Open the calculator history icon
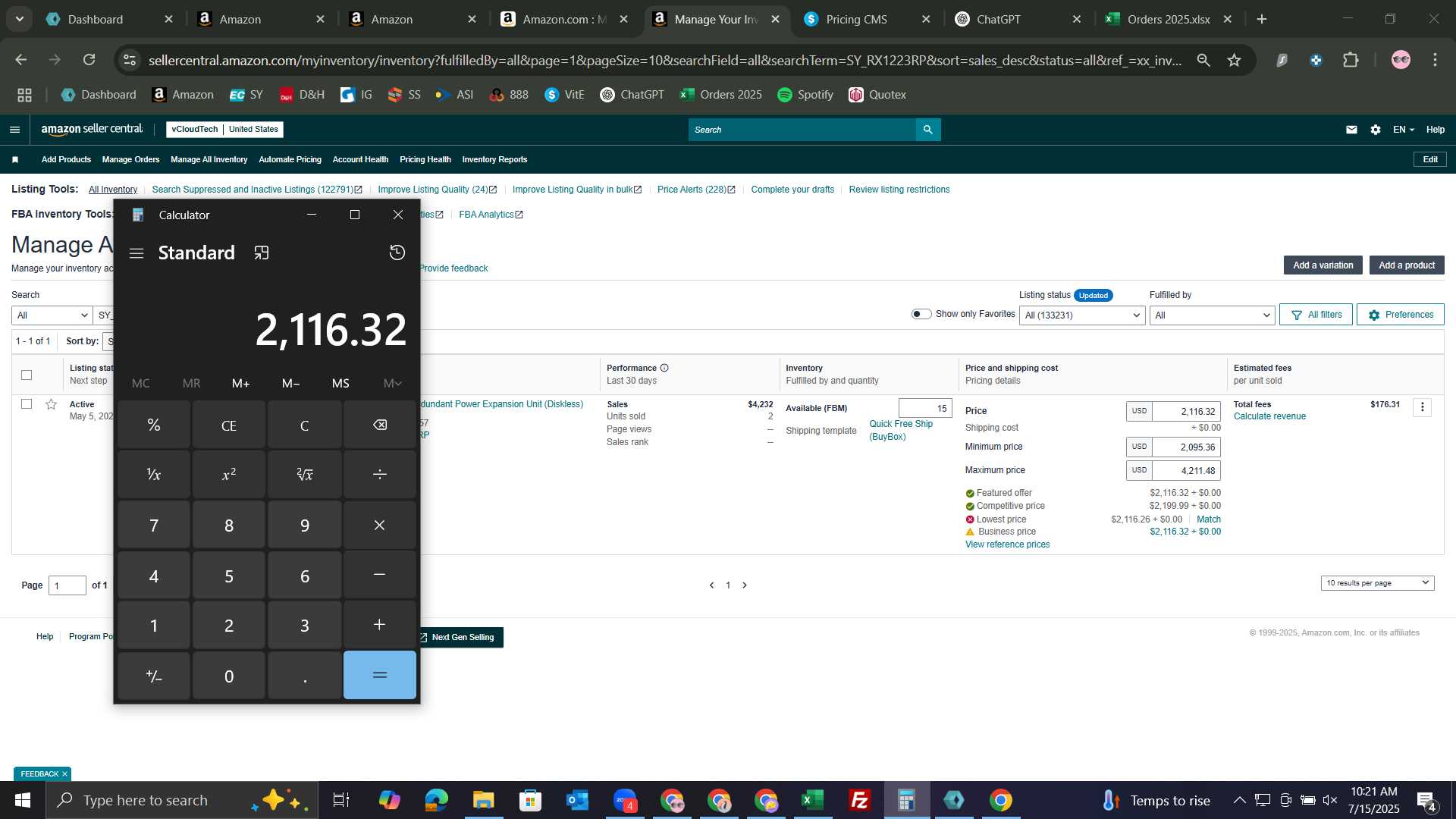 tap(397, 253)
